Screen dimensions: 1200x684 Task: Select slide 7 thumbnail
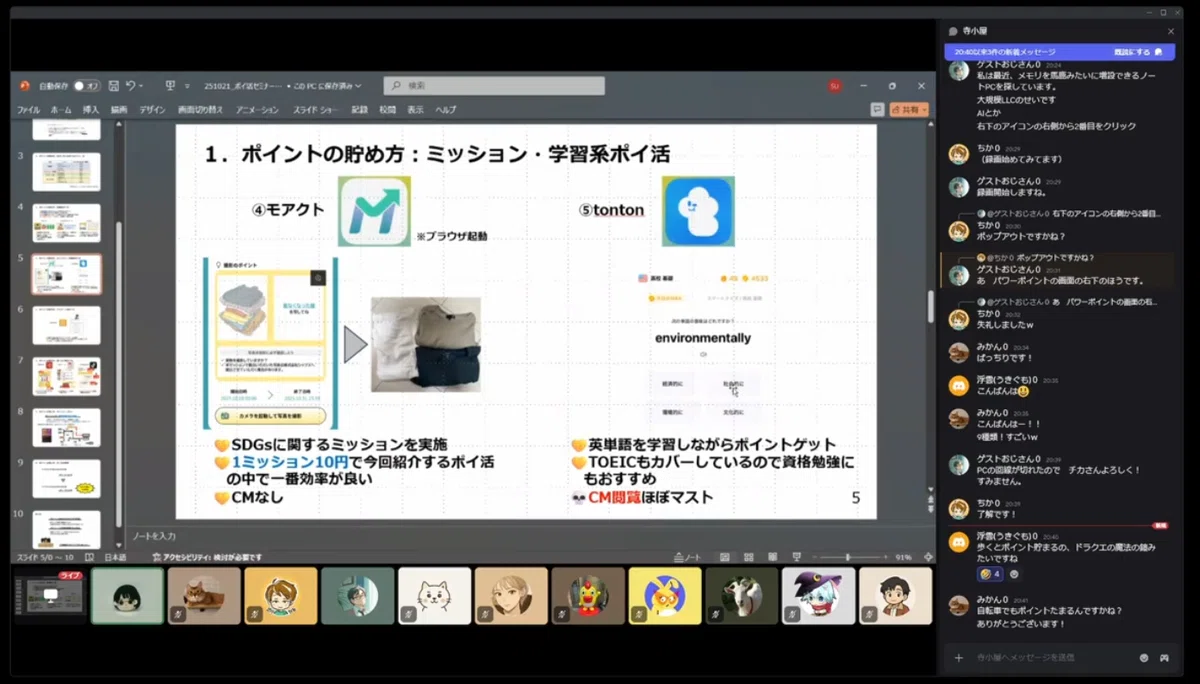[x=66, y=376]
